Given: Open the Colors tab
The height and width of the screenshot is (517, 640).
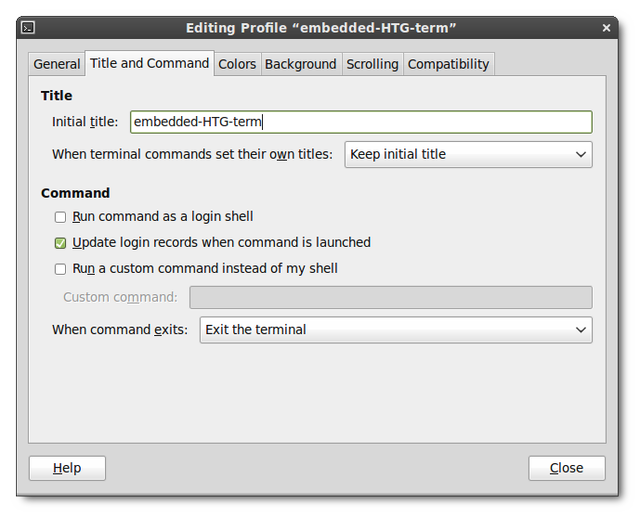Looking at the screenshot, I should point(237,64).
